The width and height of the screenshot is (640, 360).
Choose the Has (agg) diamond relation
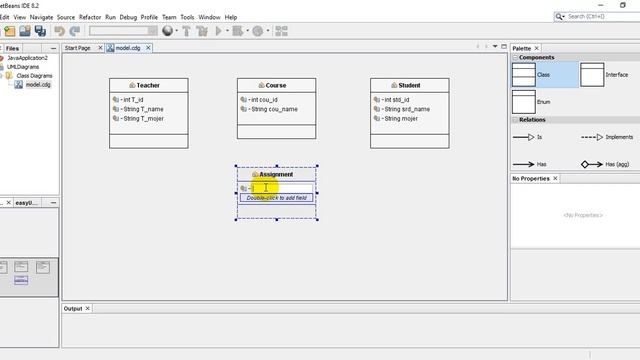(605, 164)
